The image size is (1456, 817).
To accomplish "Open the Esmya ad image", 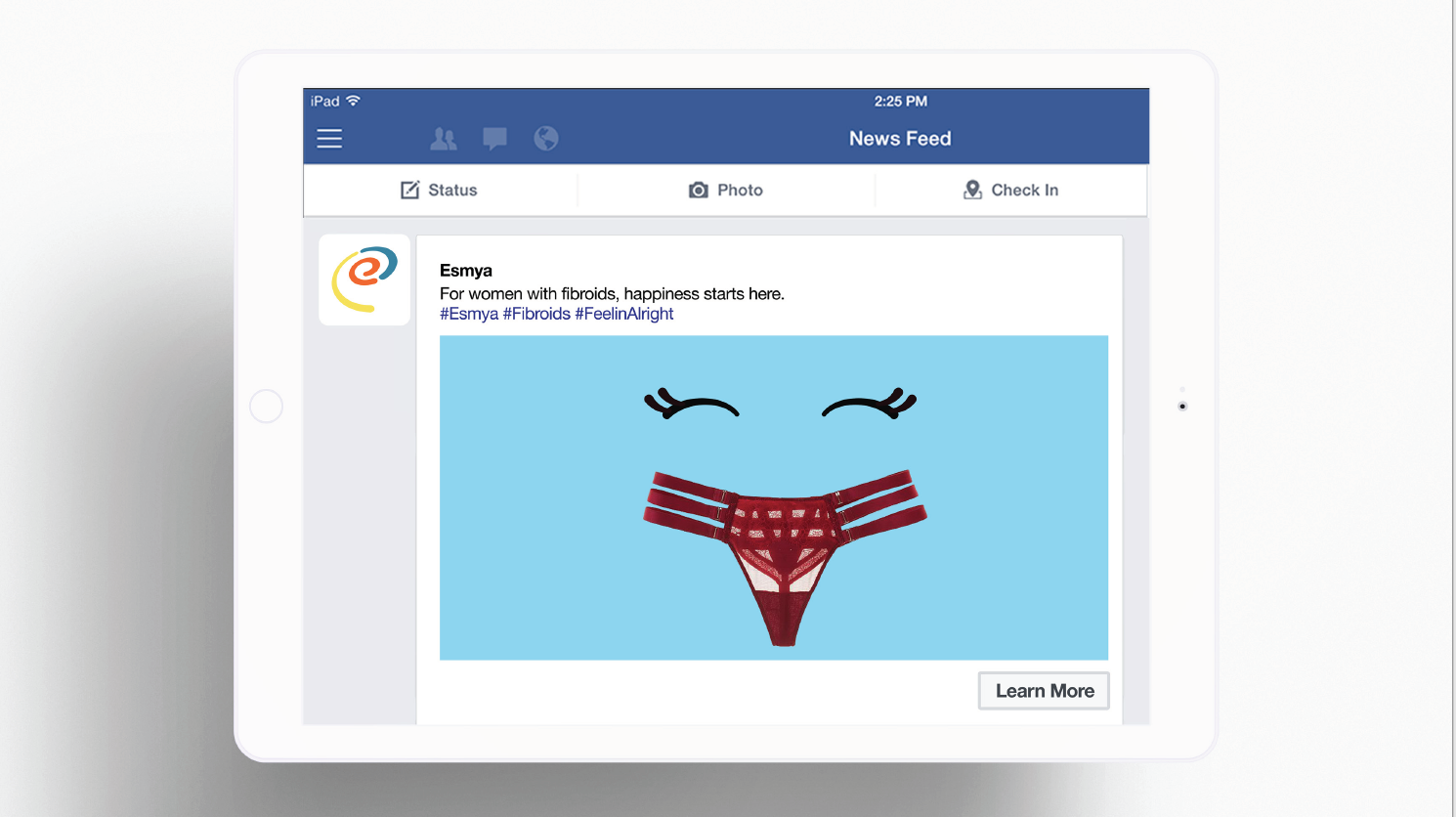I will tap(774, 497).
